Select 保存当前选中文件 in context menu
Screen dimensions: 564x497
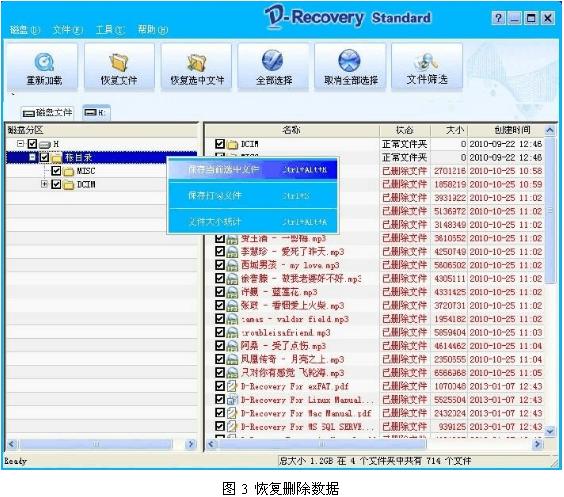coord(253,169)
